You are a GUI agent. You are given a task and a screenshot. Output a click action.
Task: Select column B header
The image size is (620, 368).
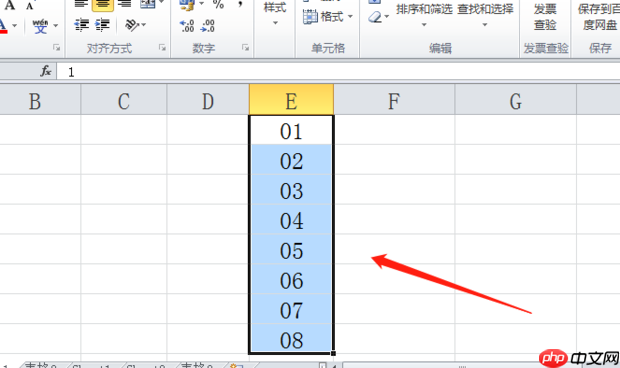coord(40,101)
